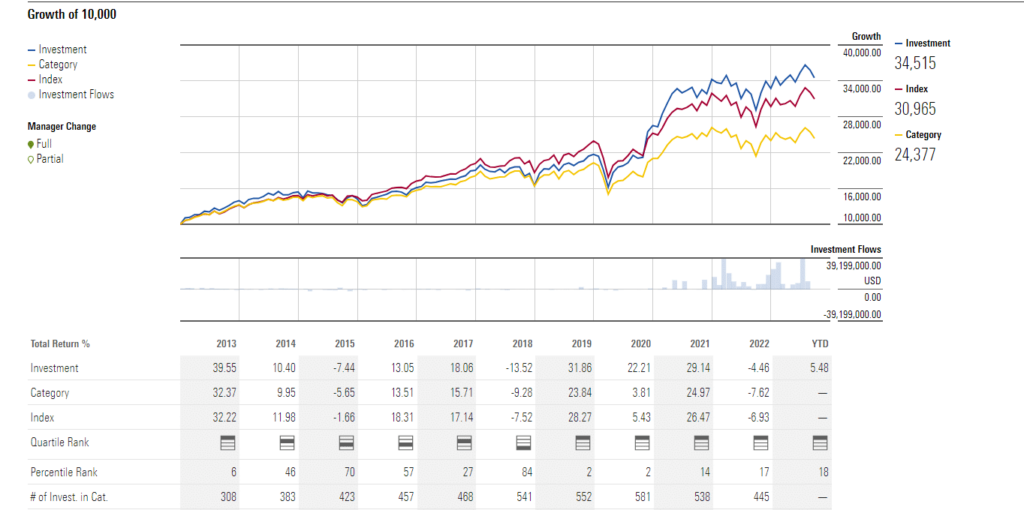Click the Category value 24,377 on right
The height and width of the screenshot is (510, 1024).
pos(915,155)
